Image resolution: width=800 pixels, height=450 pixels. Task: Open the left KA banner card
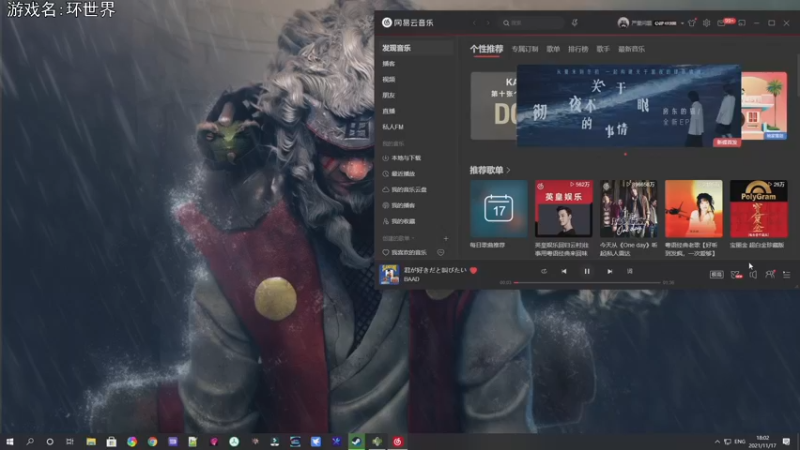click(493, 106)
